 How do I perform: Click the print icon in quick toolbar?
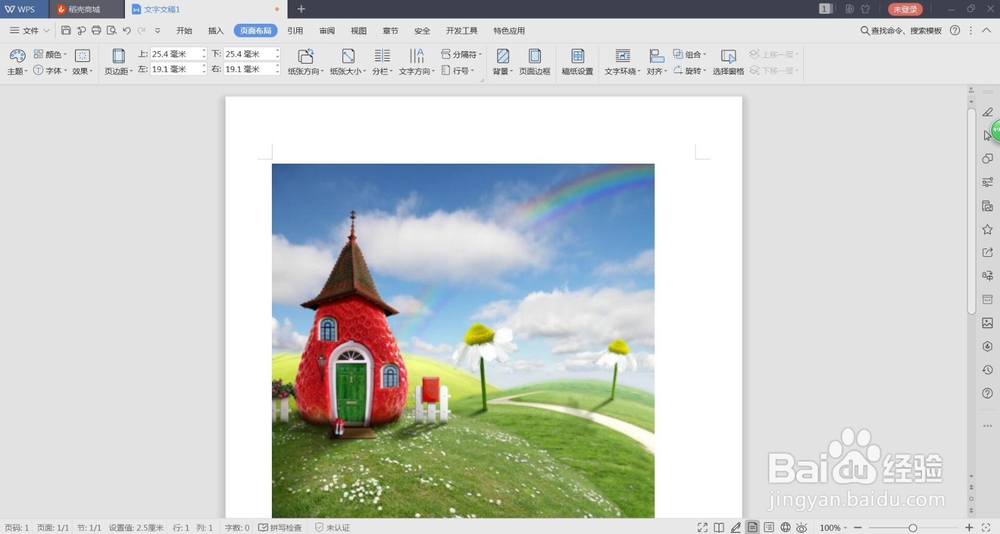pos(96,31)
